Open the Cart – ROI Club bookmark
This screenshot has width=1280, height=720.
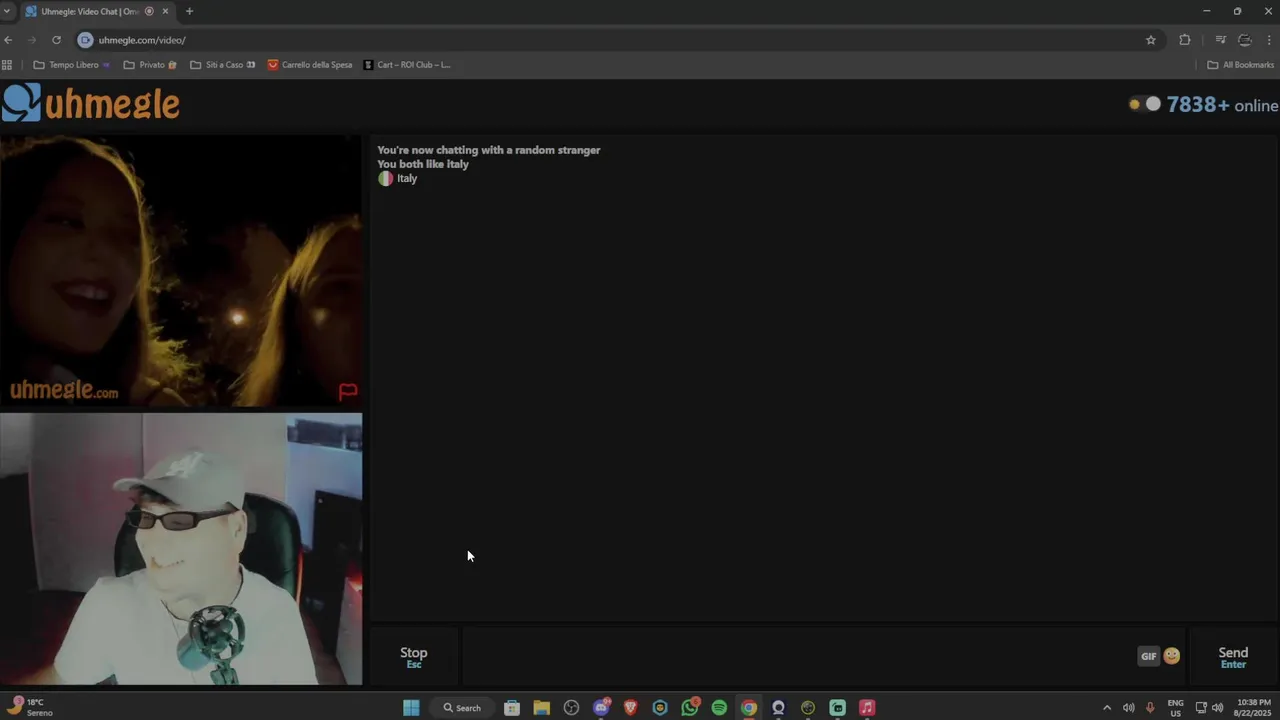click(x=407, y=65)
